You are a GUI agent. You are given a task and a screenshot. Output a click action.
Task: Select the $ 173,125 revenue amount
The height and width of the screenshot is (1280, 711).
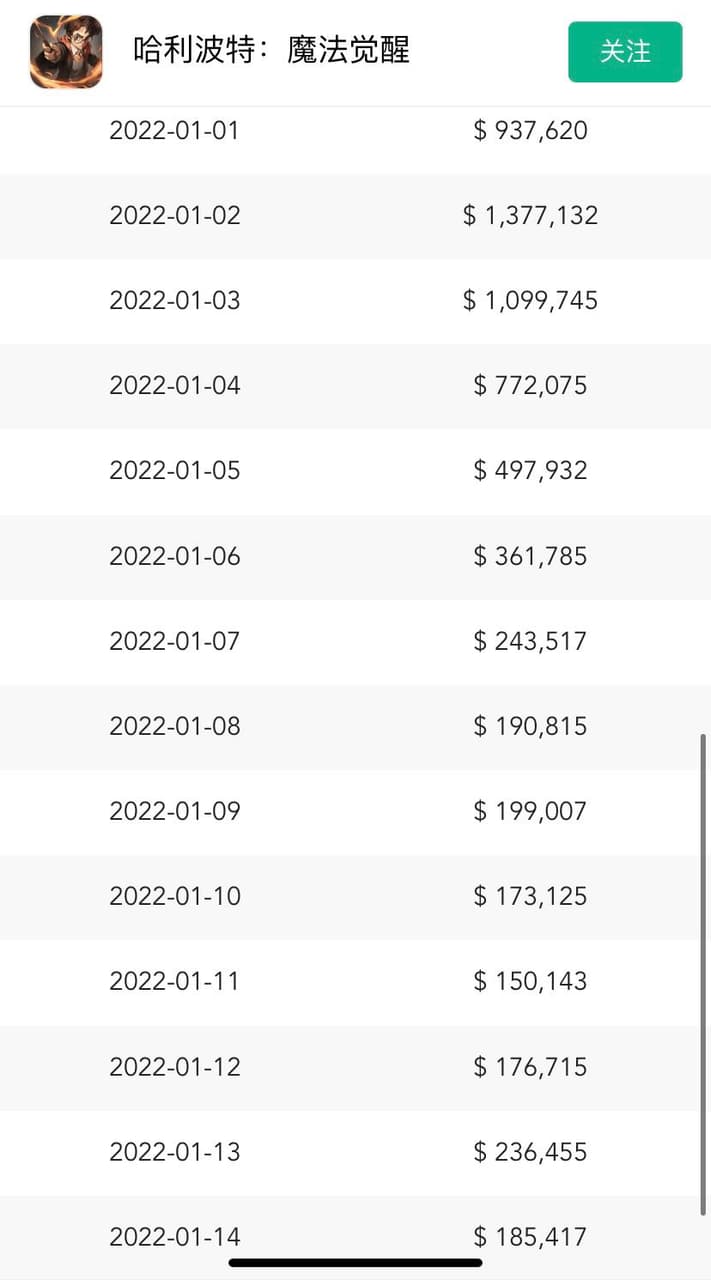pyautogui.click(x=530, y=896)
